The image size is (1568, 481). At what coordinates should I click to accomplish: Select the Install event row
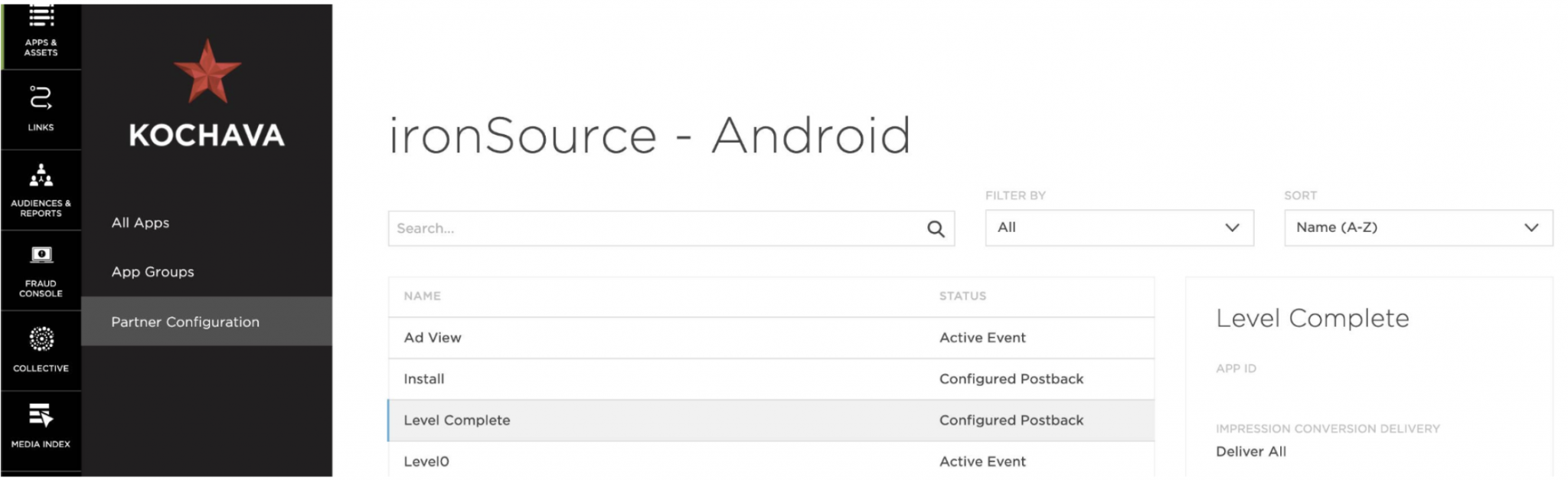click(771, 379)
